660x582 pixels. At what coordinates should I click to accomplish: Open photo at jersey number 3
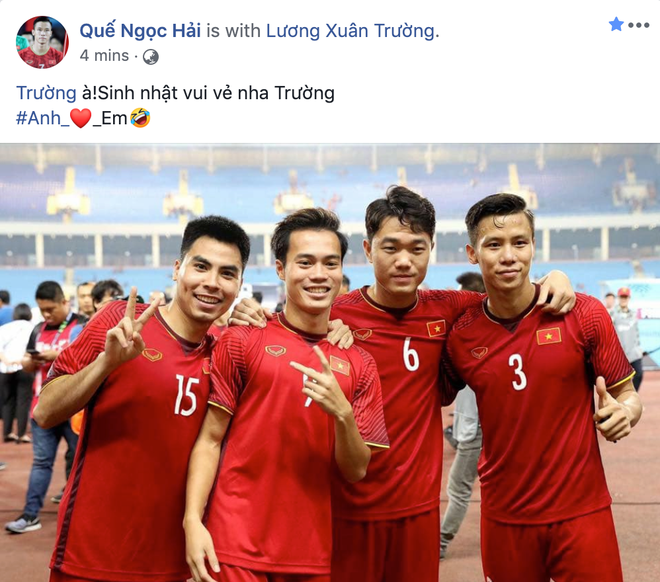click(x=518, y=372)
